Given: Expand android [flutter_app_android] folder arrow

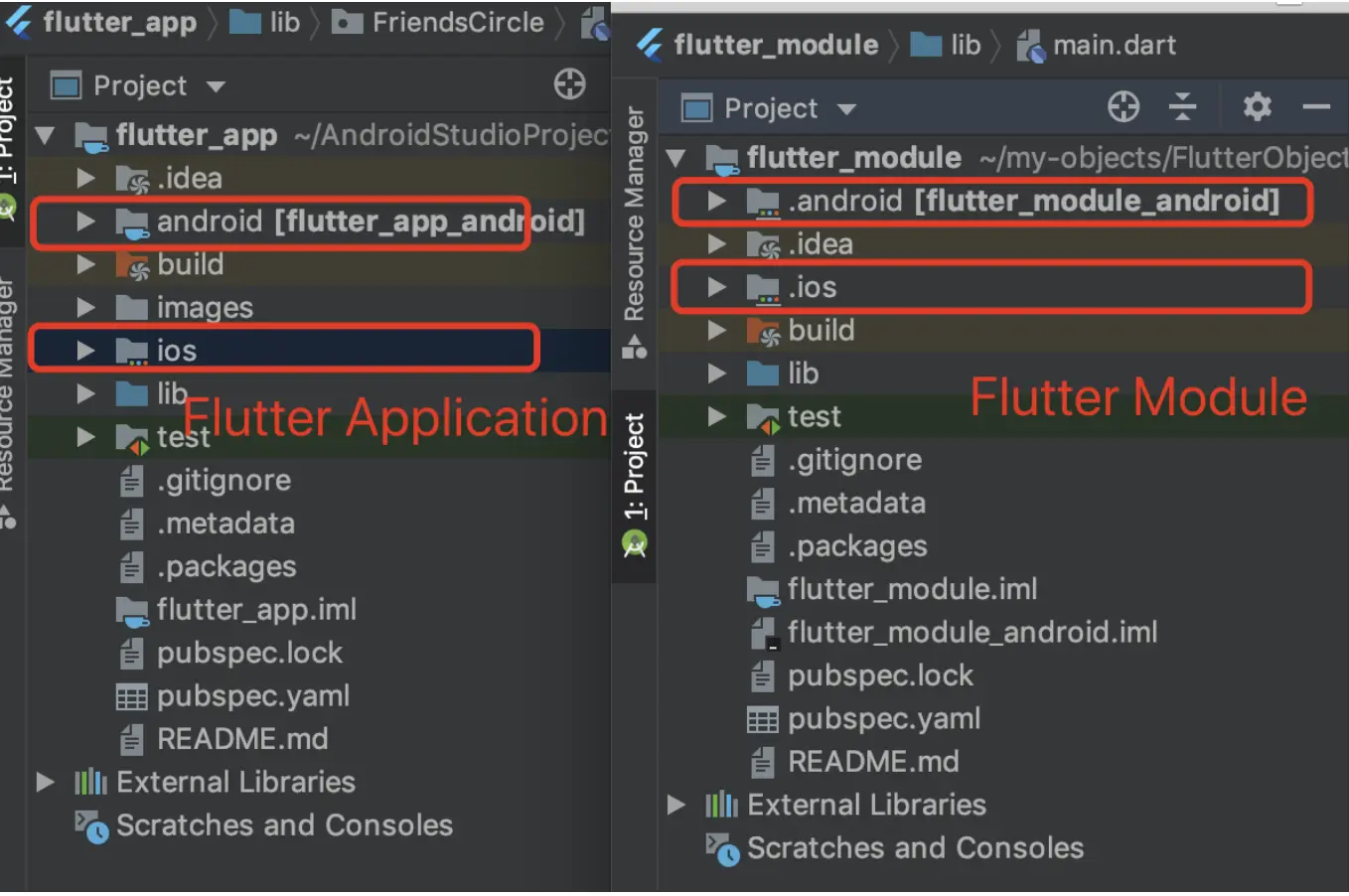Looking at the screenshot, I should click(86, 221).
